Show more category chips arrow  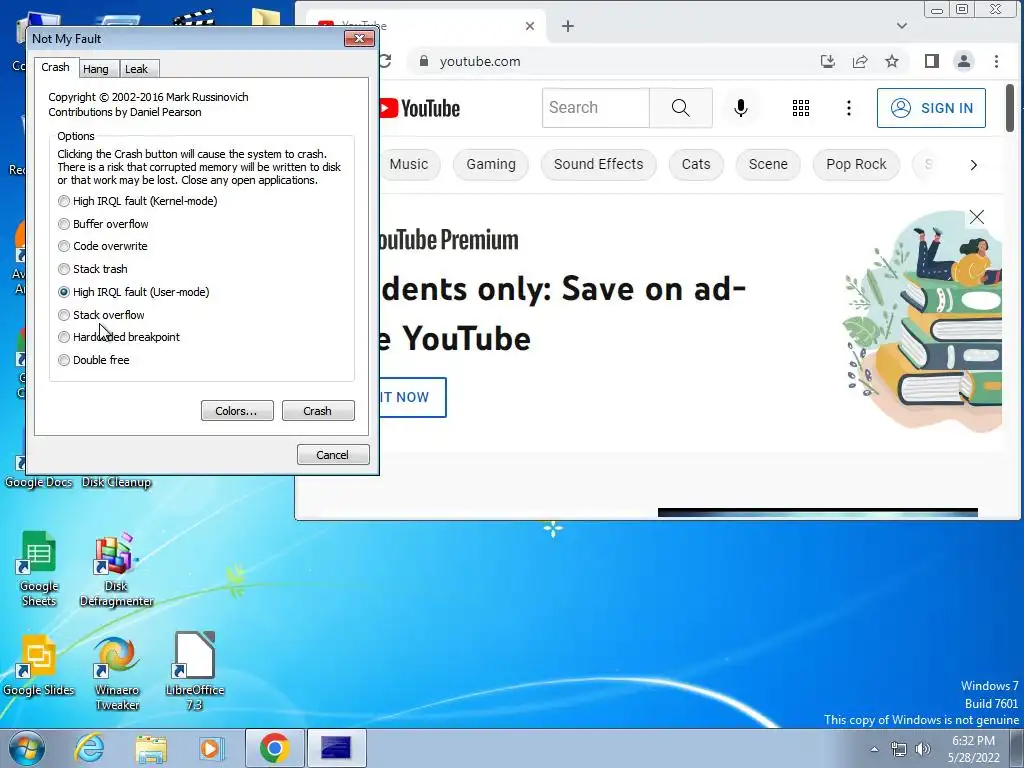(973, 165)
